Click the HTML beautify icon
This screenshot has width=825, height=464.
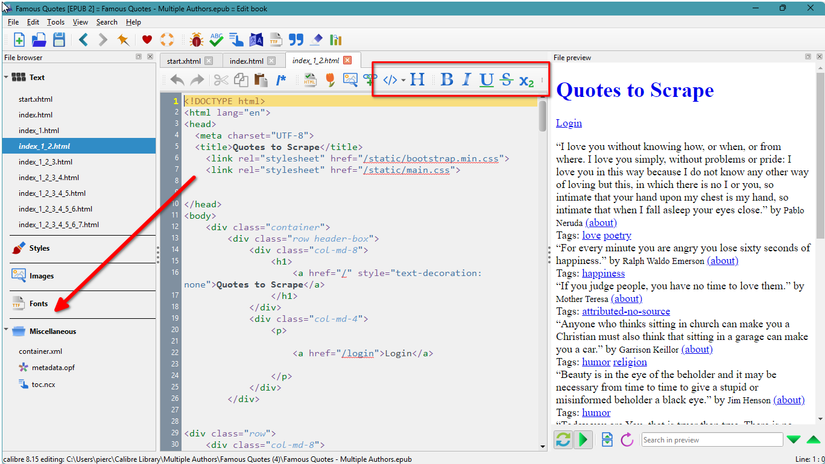[310, 80]
